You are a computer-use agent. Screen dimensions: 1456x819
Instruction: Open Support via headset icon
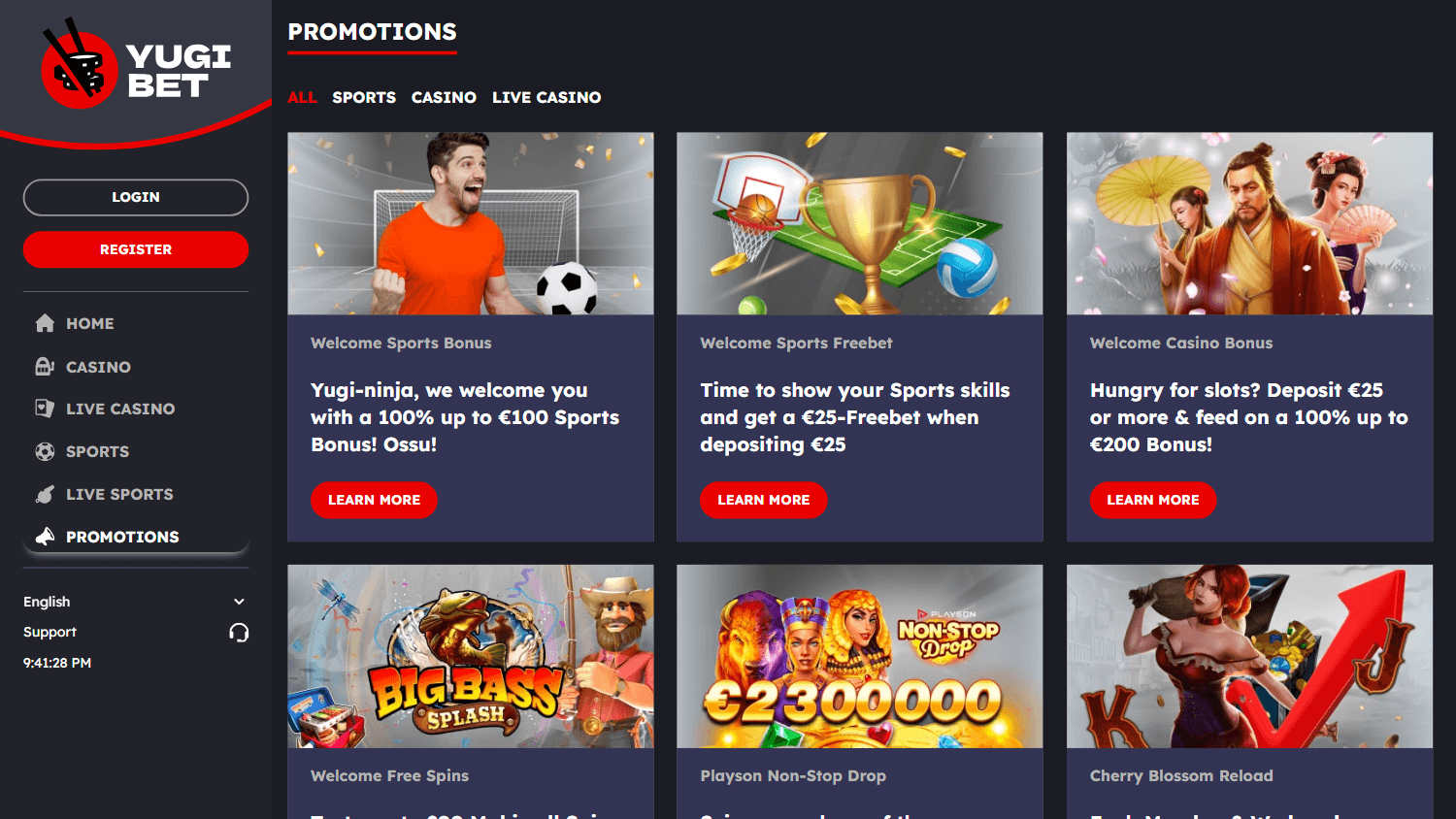click(239, 633)
